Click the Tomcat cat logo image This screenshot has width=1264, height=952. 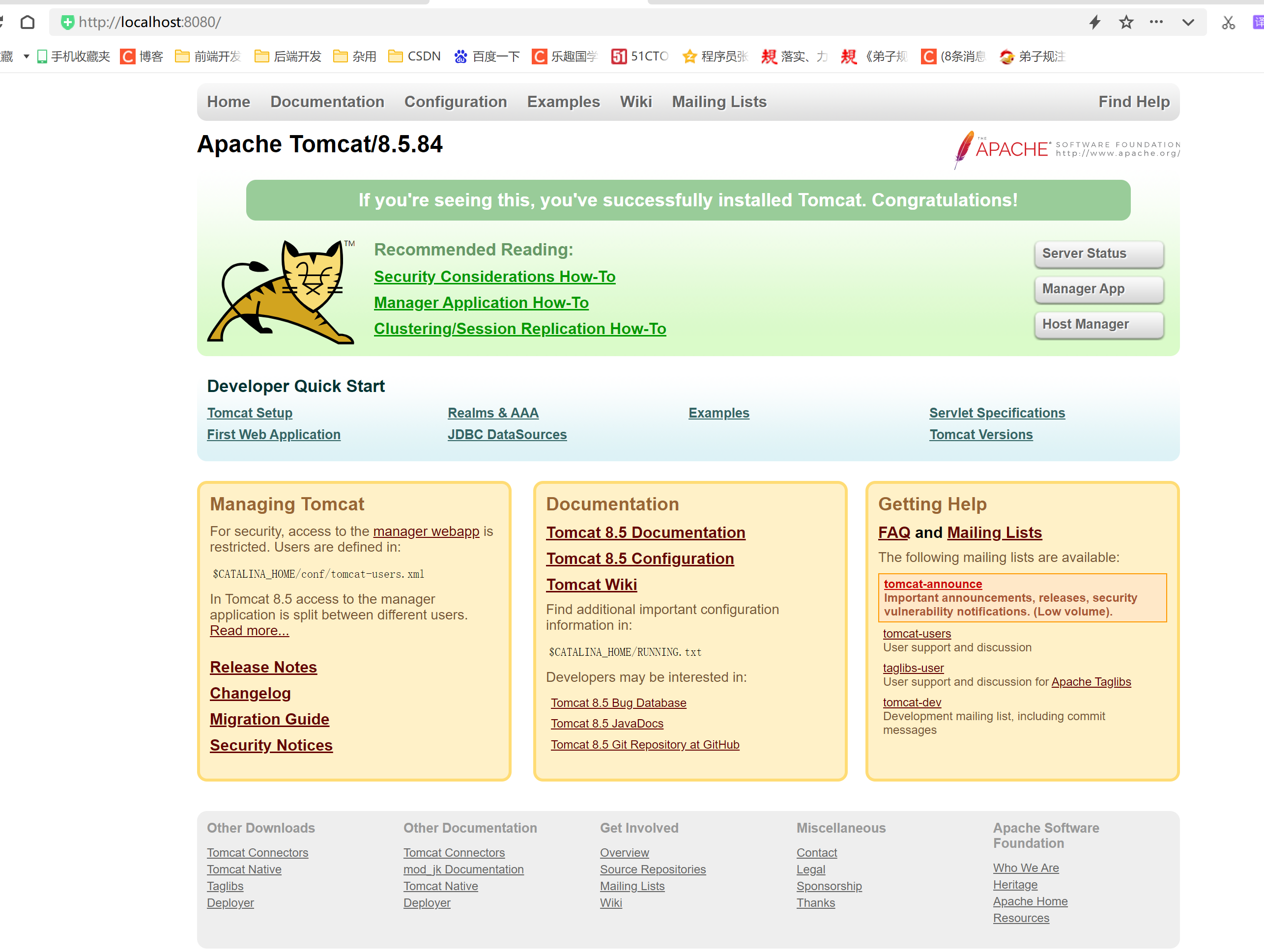tap(281, 291)
